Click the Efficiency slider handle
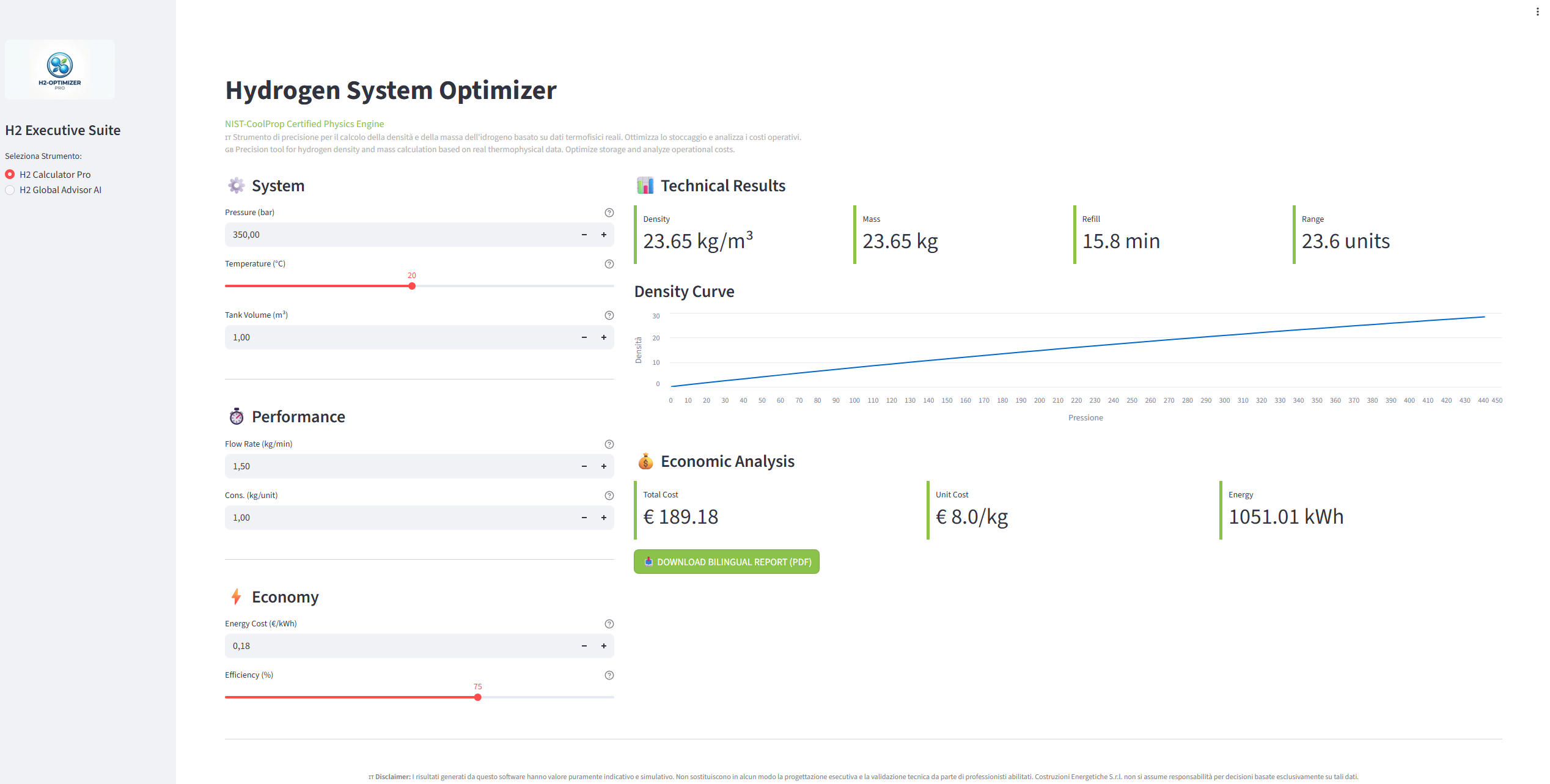This screenshot has width=1550, height=784. 478,697
